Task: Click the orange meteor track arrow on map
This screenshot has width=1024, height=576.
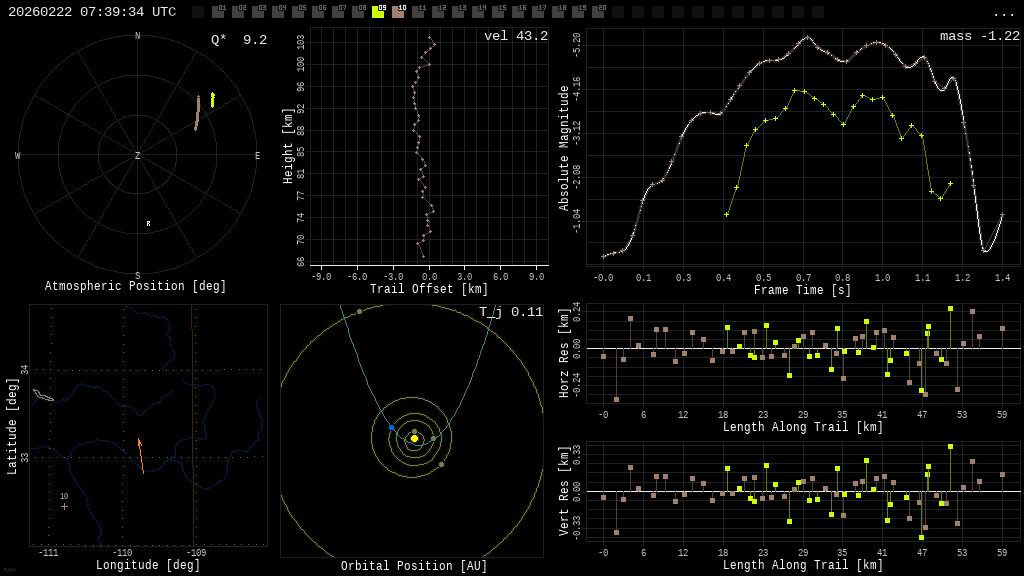Action: 141,454
